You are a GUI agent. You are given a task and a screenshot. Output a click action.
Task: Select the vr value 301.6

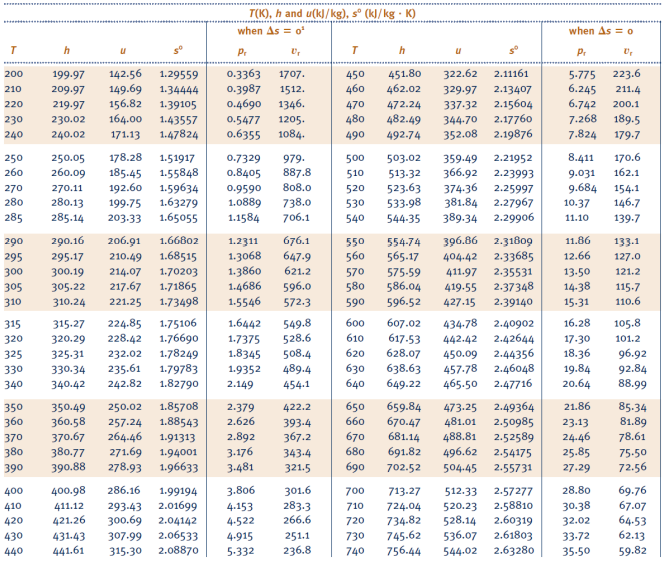[x=297, y=491]
